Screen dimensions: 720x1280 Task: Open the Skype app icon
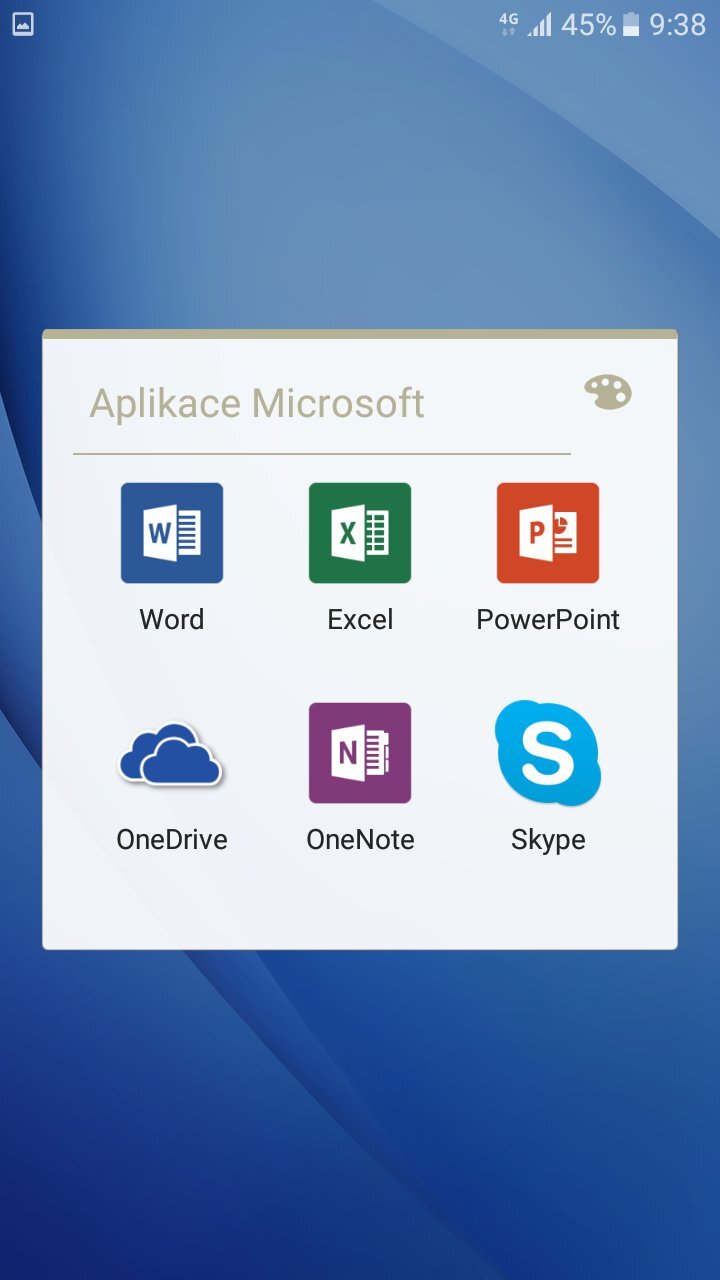548,753
